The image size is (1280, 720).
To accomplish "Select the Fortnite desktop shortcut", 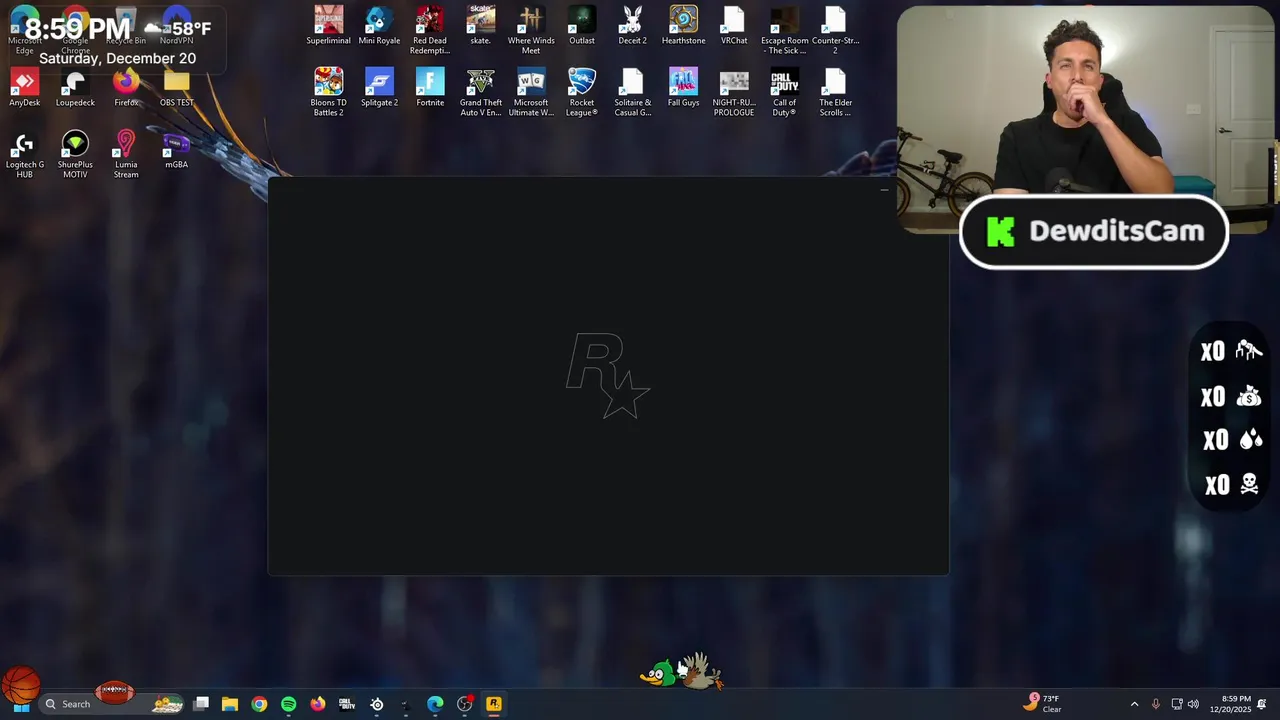I will pos(430,89).
